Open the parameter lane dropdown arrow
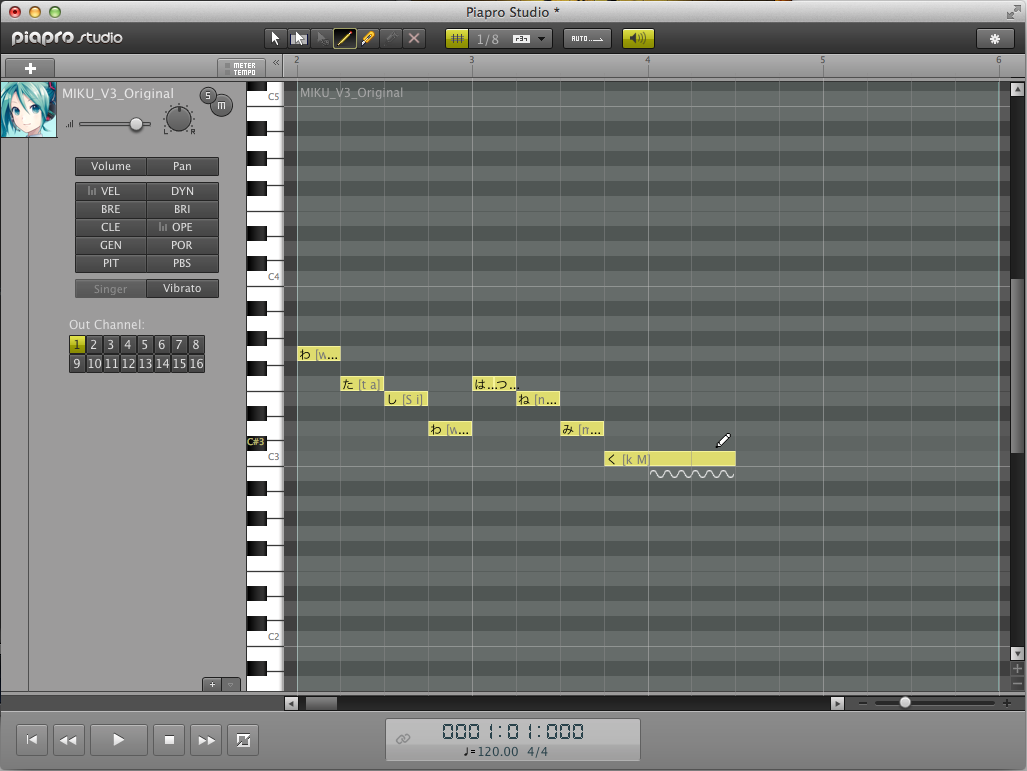The image size is (1027, 771). click(231, 685)
